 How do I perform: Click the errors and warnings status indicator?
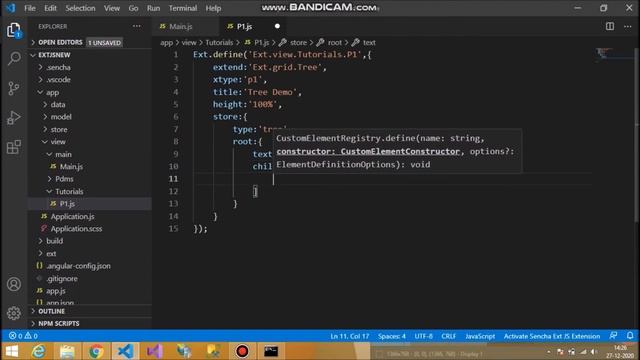click(23, 336)
